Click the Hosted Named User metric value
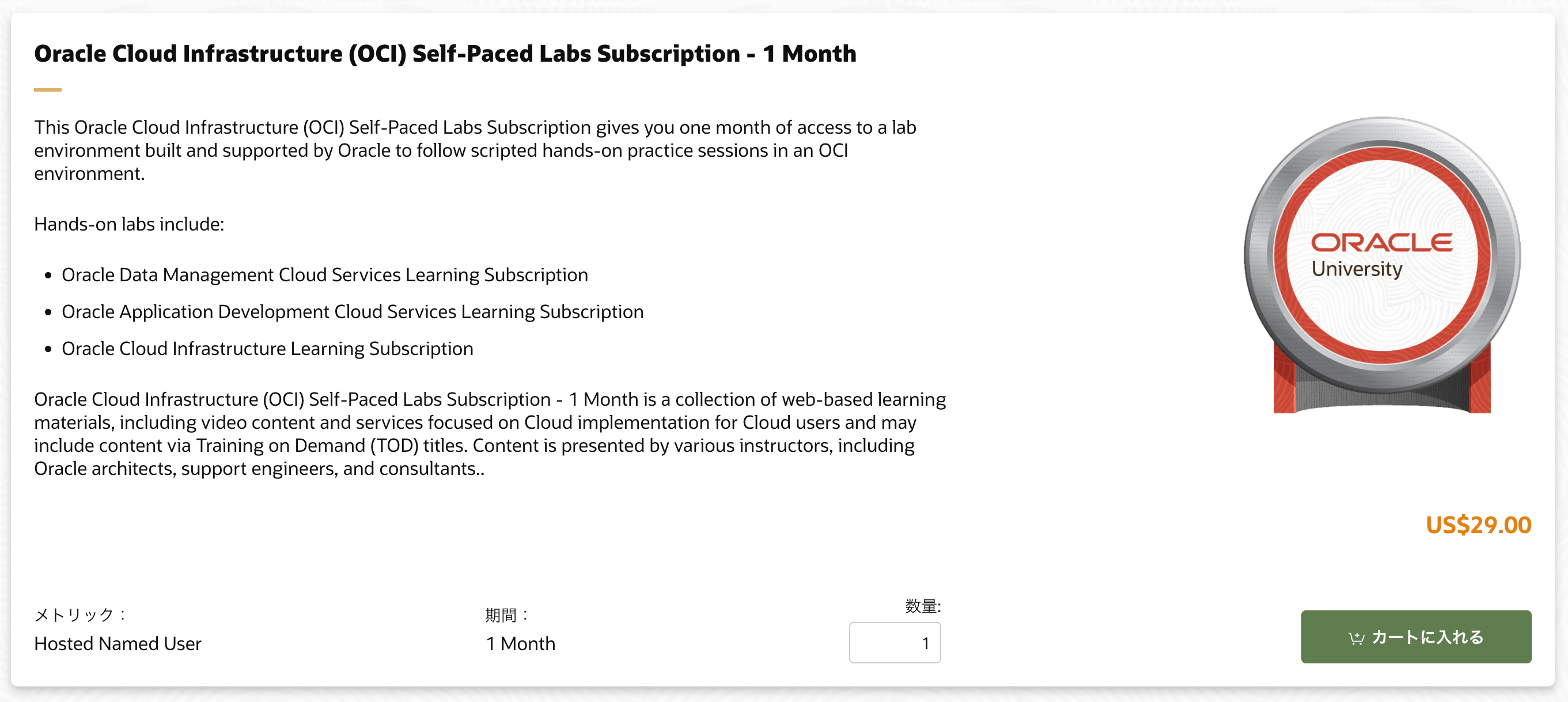 tap(118, 644)
